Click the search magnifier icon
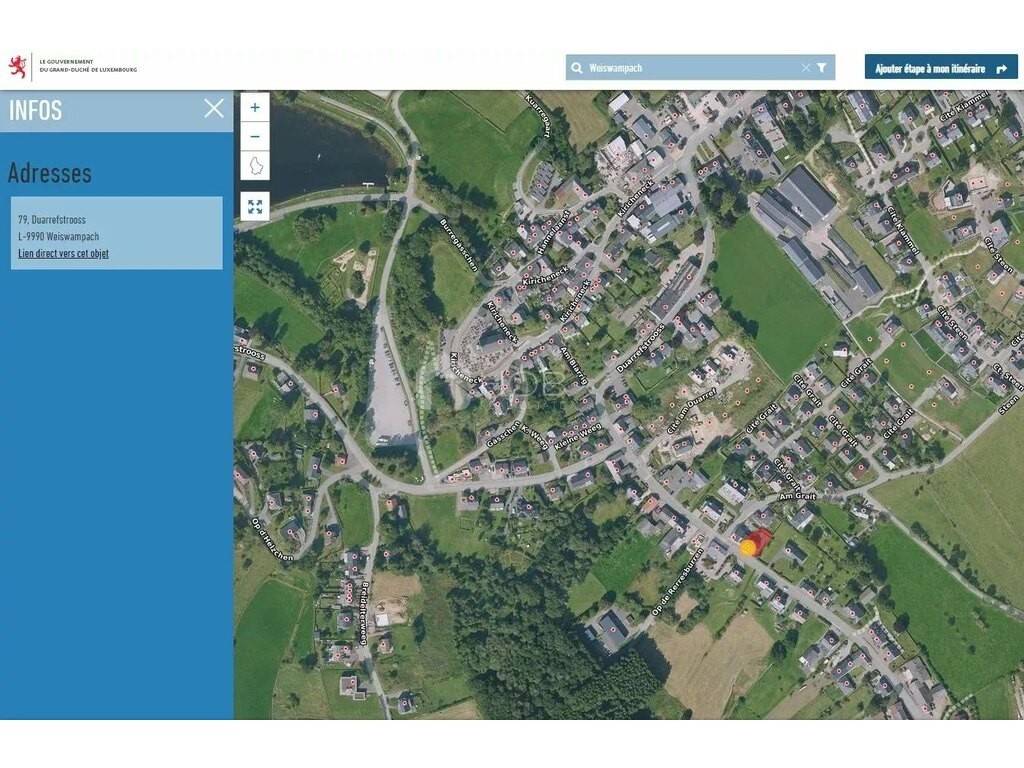Image resolution: width=1024 pixels, height=768 pixels. [577, 68]
